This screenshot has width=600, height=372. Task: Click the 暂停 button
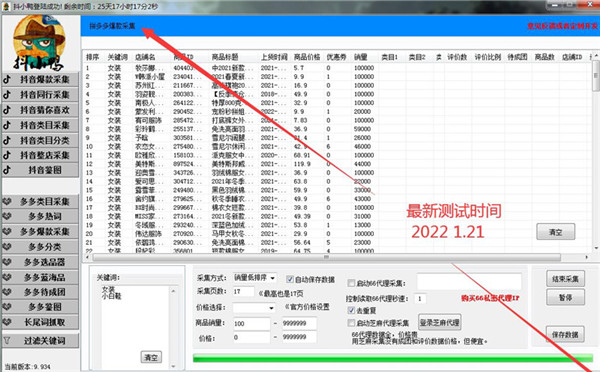[x=565, y=297]
